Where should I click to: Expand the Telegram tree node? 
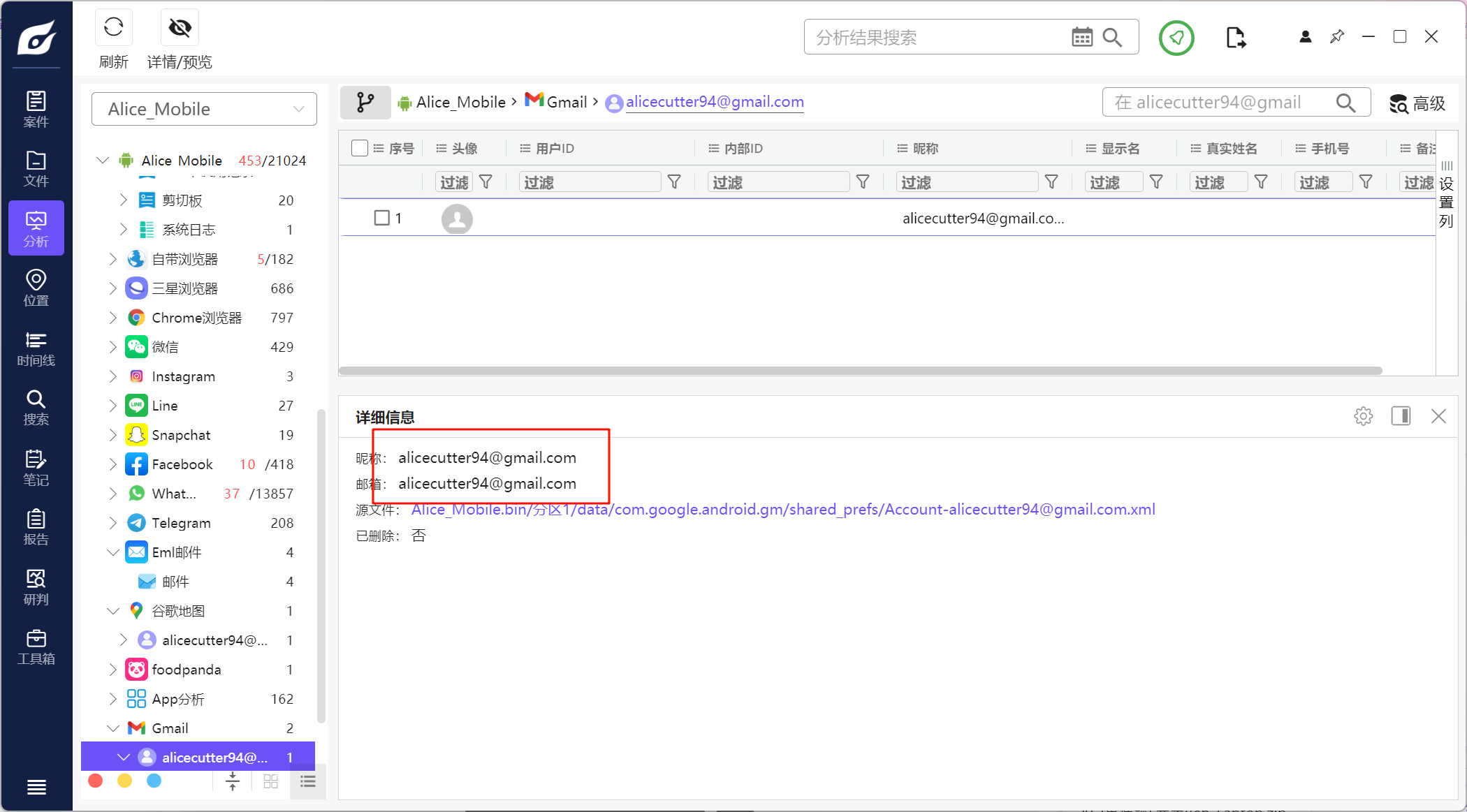[x=113, y=523]
